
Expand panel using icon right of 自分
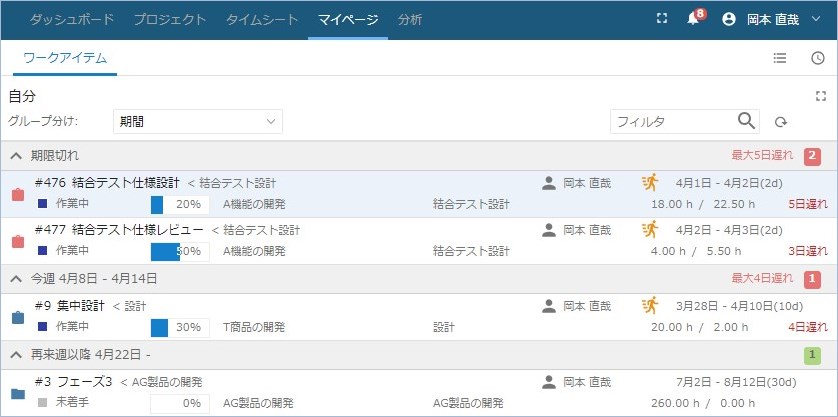click(x=821, y=96)
